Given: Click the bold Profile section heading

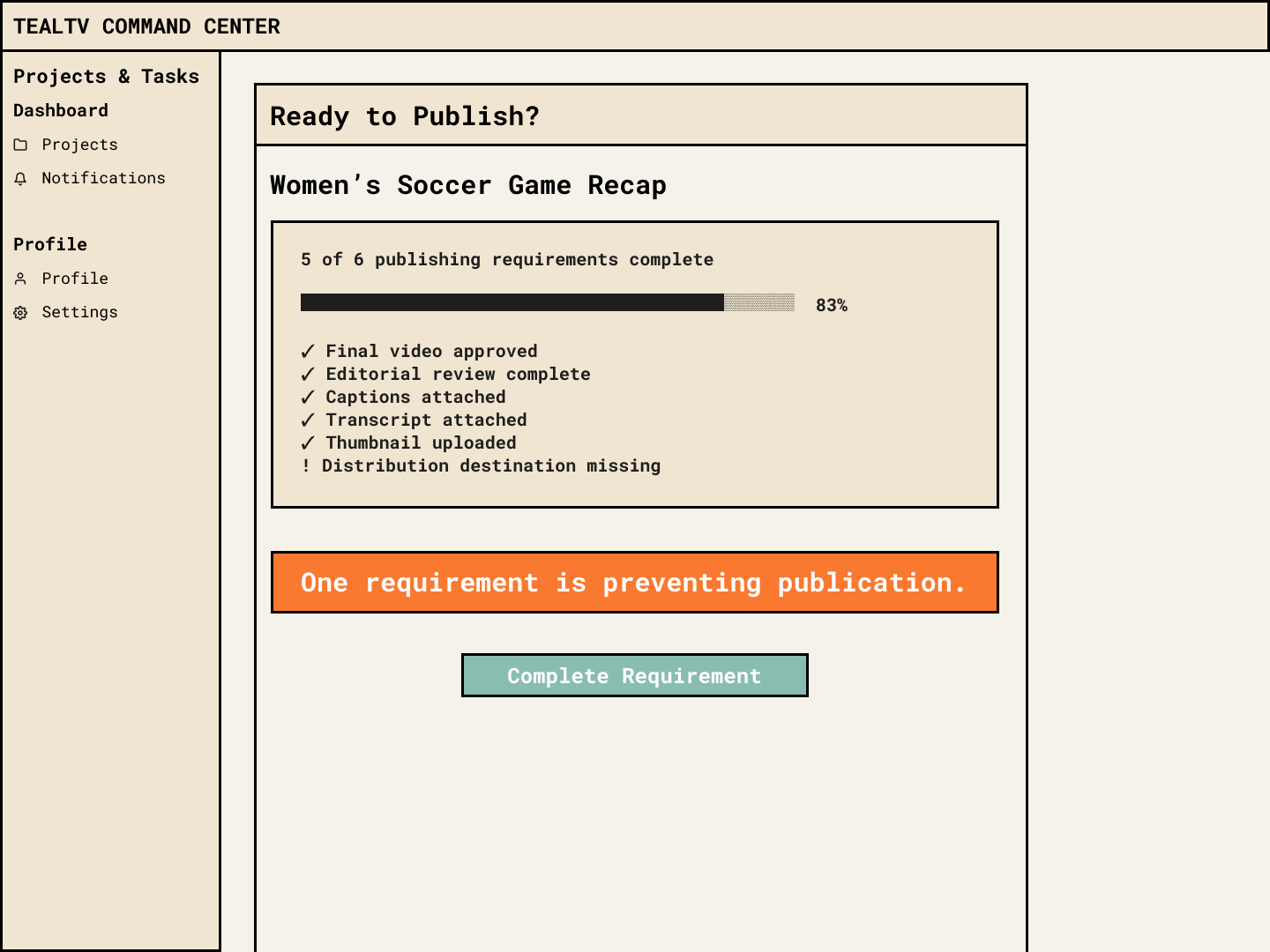Looking at the screenshot, I should point(50,244).
